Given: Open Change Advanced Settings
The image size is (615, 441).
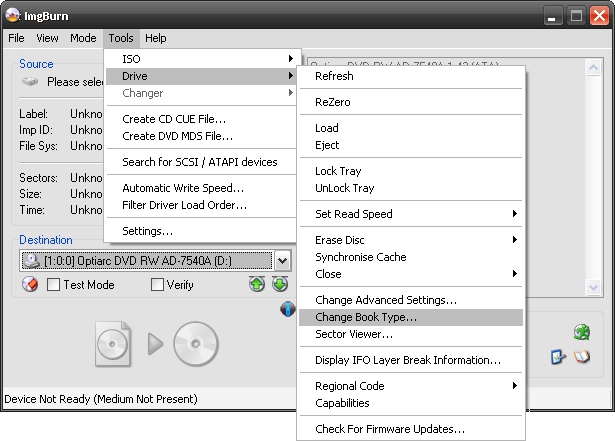Looking at the screenshot, I should [411, 300].
